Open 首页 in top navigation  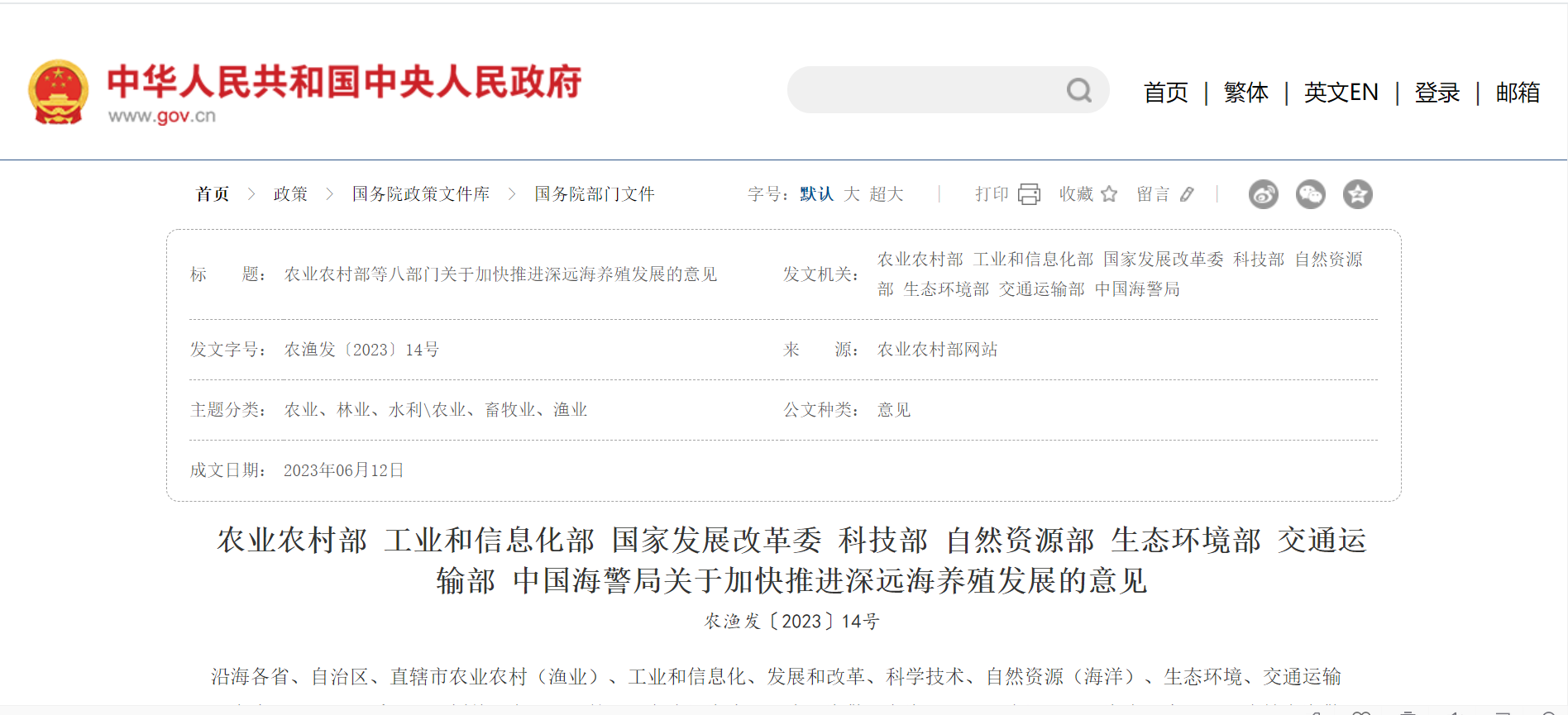(x=1165, y=93)
